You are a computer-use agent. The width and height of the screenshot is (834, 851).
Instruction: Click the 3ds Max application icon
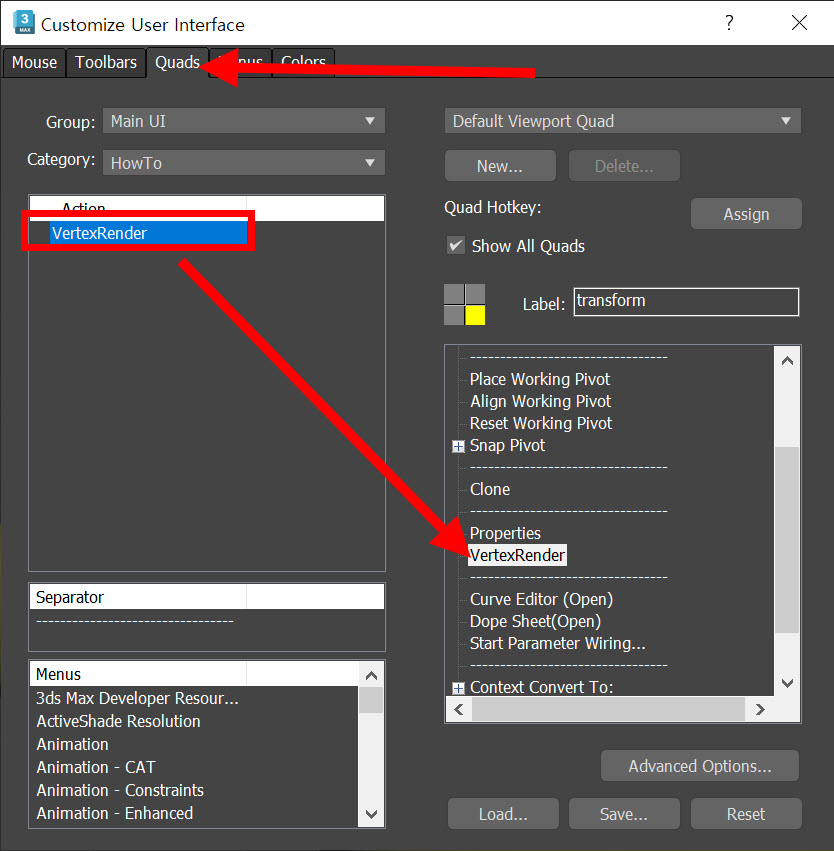[x=24, y=23]
